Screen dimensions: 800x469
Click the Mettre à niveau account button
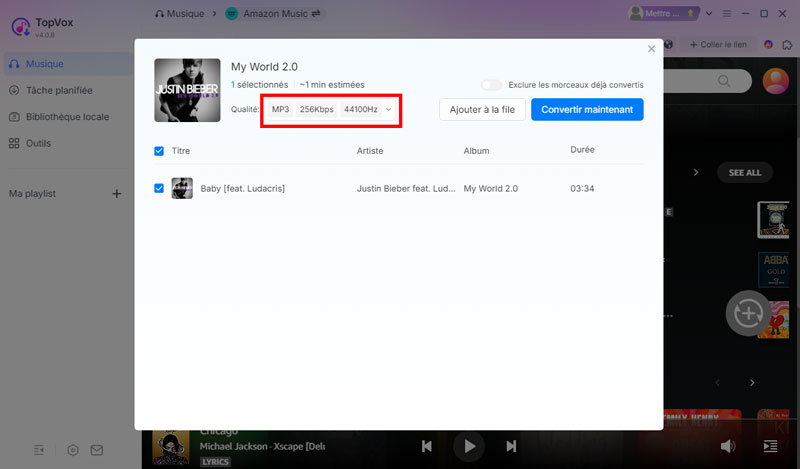(x=663, y=14)
